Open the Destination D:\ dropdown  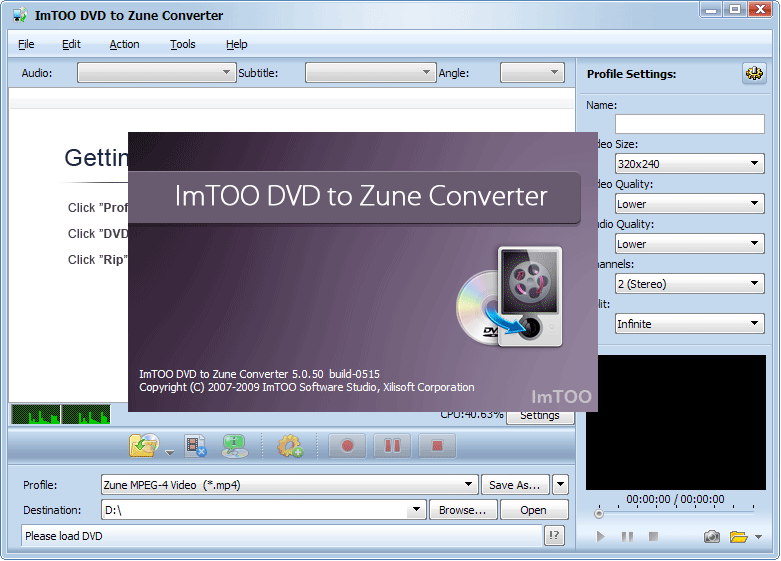(263, 510)
